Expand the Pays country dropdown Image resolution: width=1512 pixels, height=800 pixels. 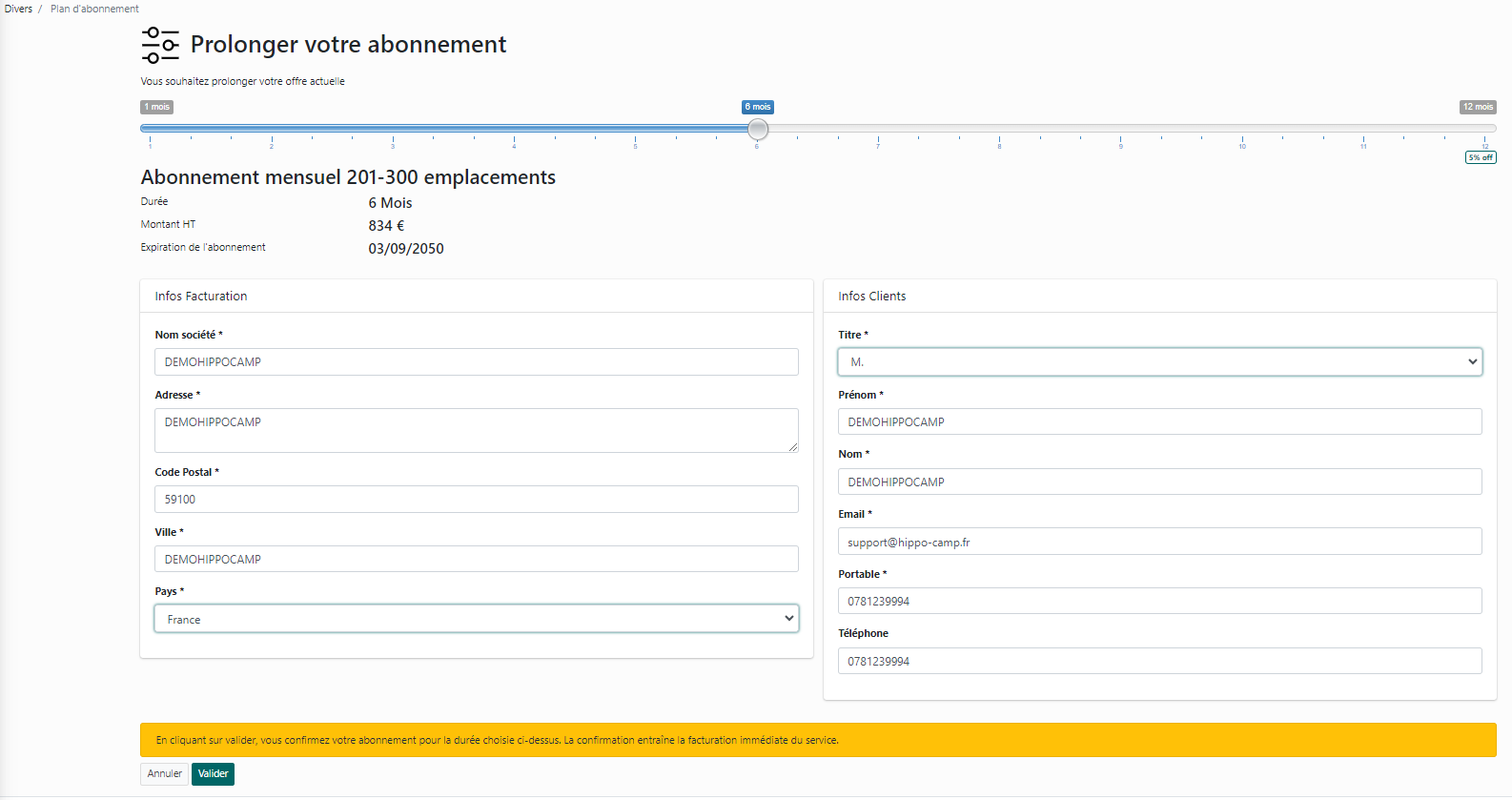(x=476, y=619)
